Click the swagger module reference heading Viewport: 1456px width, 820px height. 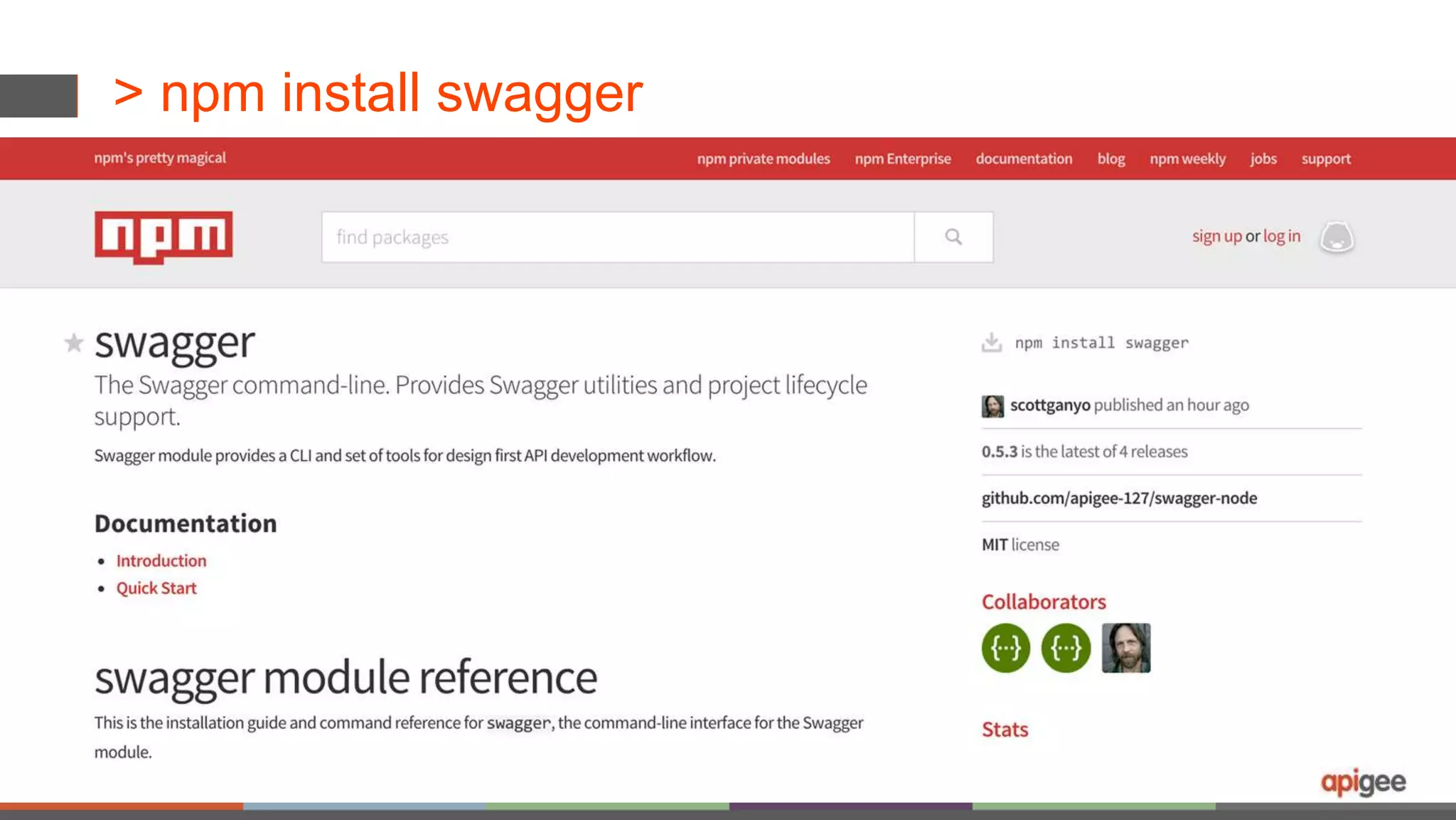tap(346, 678)
